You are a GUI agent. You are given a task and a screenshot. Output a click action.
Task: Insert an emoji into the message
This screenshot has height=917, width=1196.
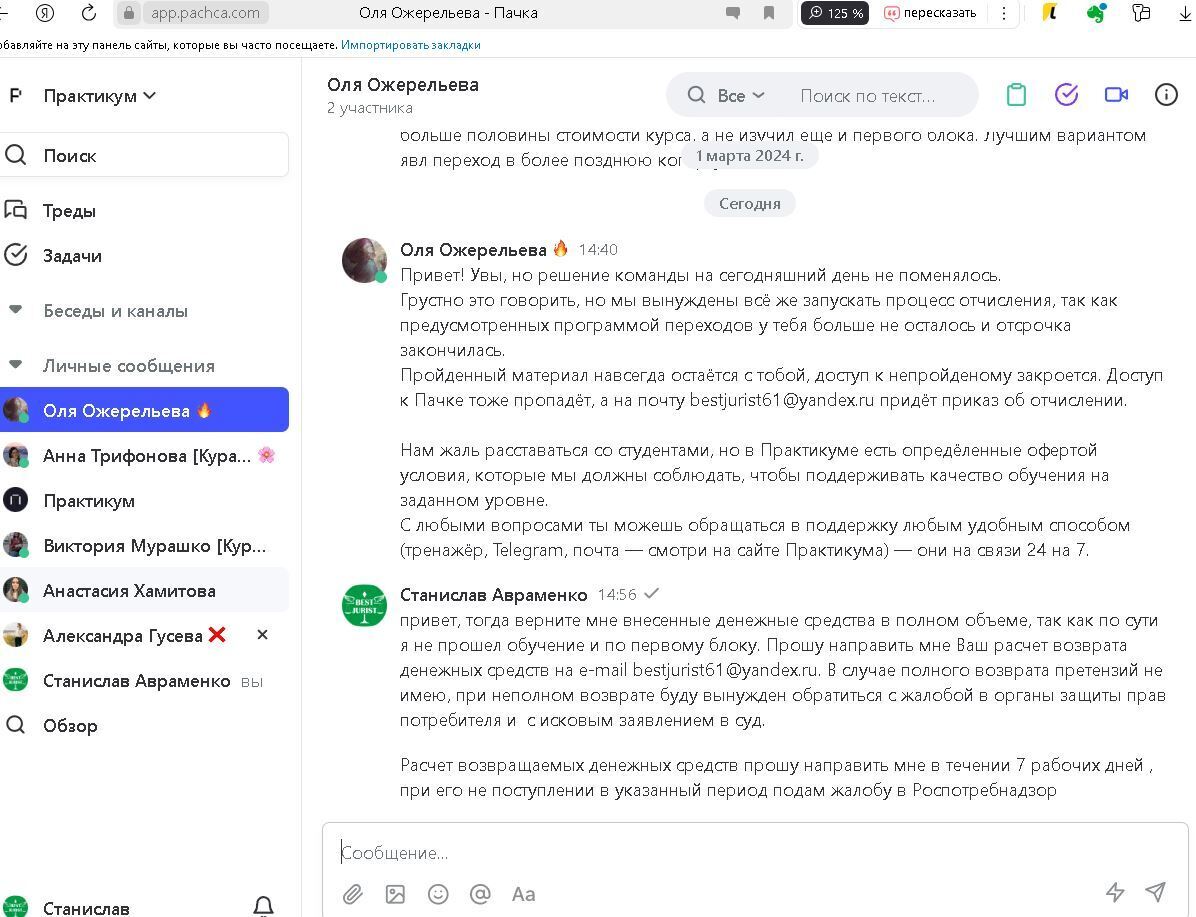click(438, 894)
